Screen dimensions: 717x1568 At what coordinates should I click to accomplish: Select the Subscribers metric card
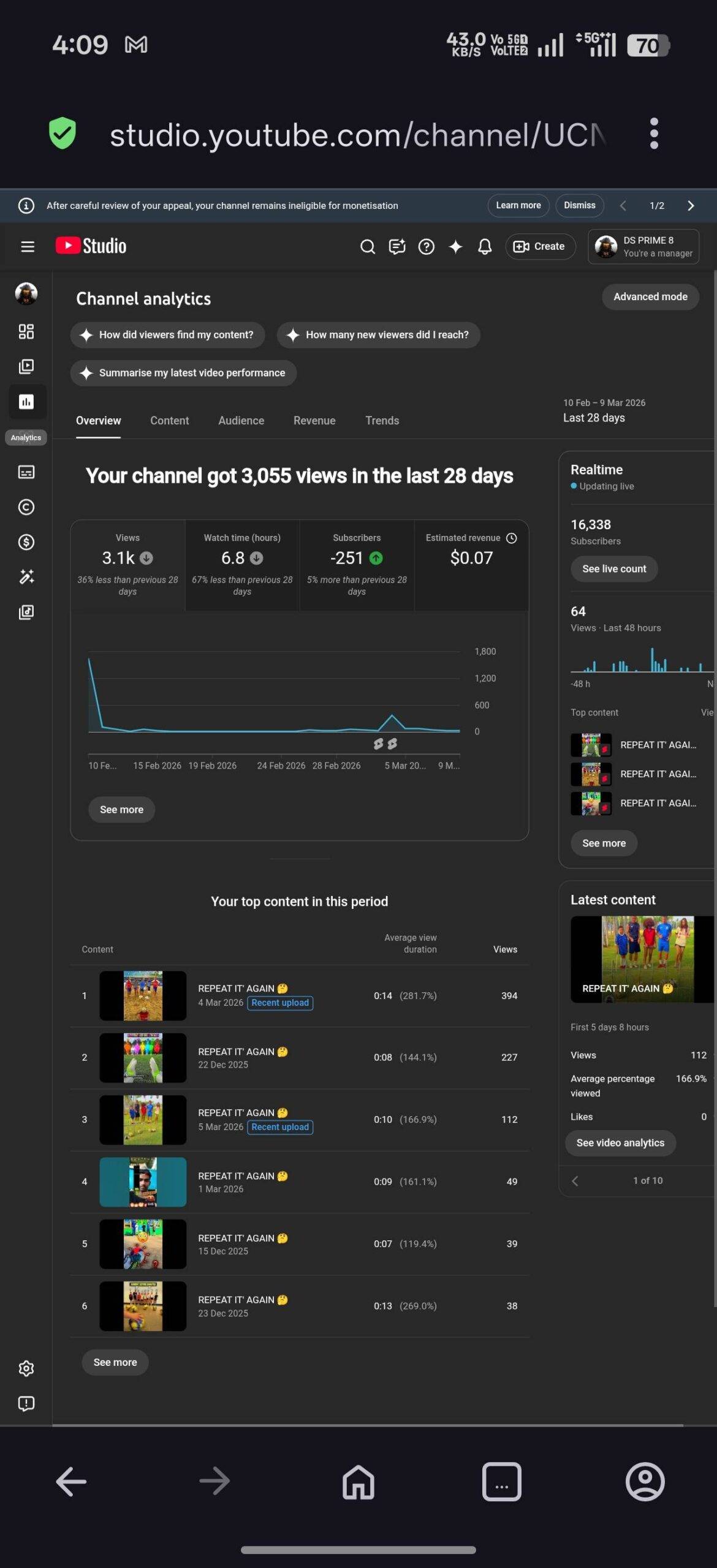point(357,564)
